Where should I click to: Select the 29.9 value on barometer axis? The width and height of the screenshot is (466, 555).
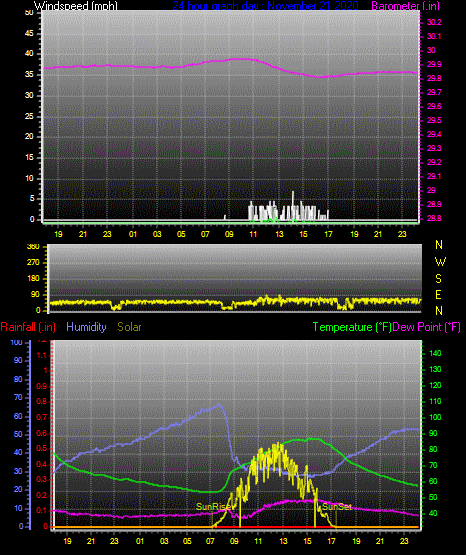[434, 64]
